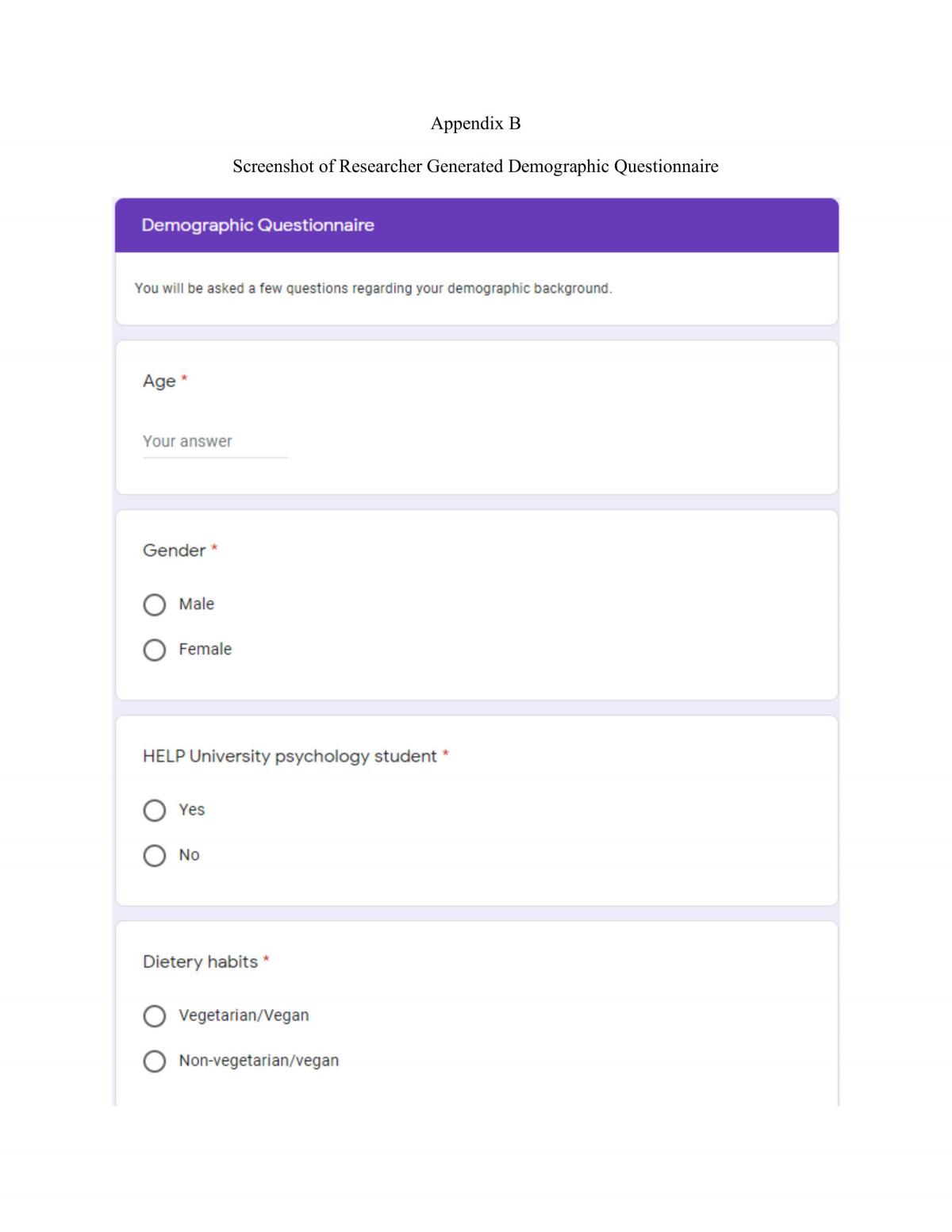Choose No for HELP University psychology student
This screenshot has height=1232, width=952.
tap(155, 856)
